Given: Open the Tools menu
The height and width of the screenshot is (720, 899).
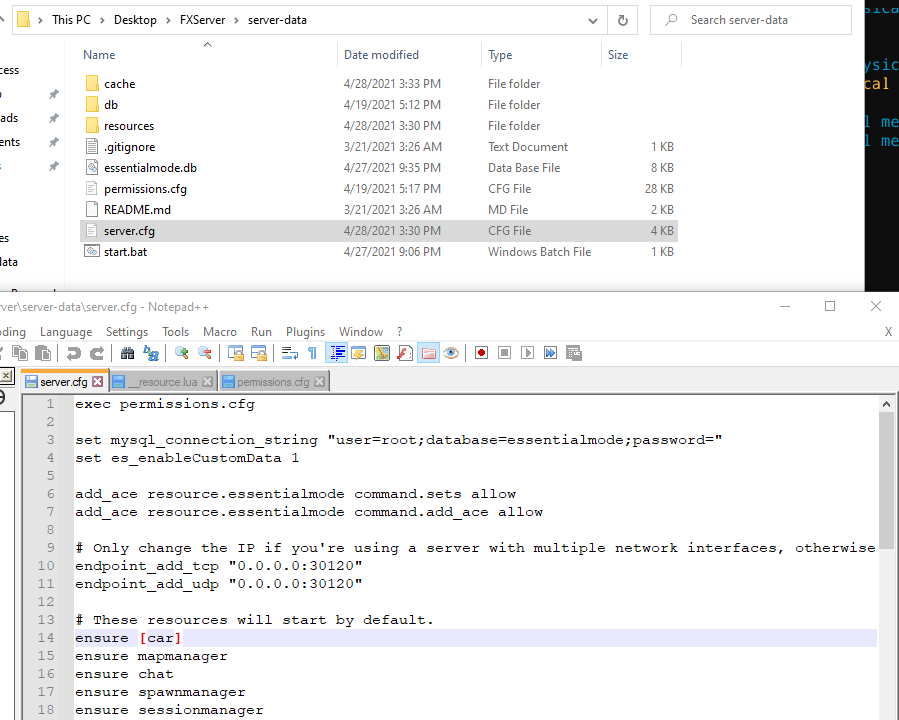Looking at the screenshot, I should 175,332.
